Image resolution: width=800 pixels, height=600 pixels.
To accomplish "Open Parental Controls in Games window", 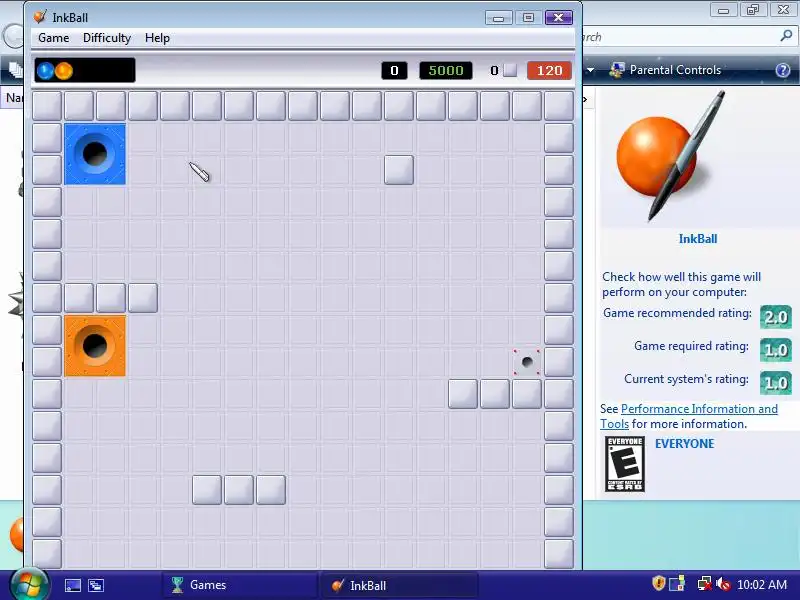I will (x=666, y=70).
